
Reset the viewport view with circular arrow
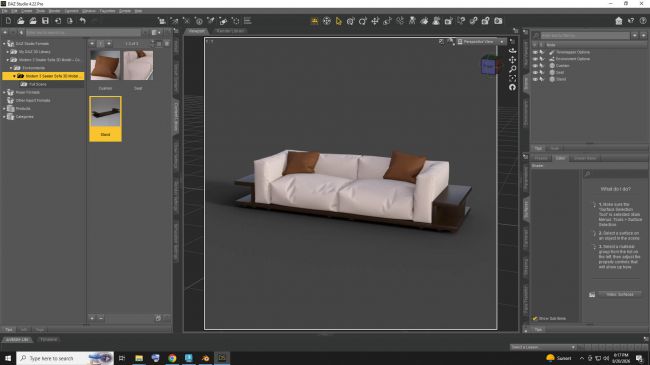(513, 87)
